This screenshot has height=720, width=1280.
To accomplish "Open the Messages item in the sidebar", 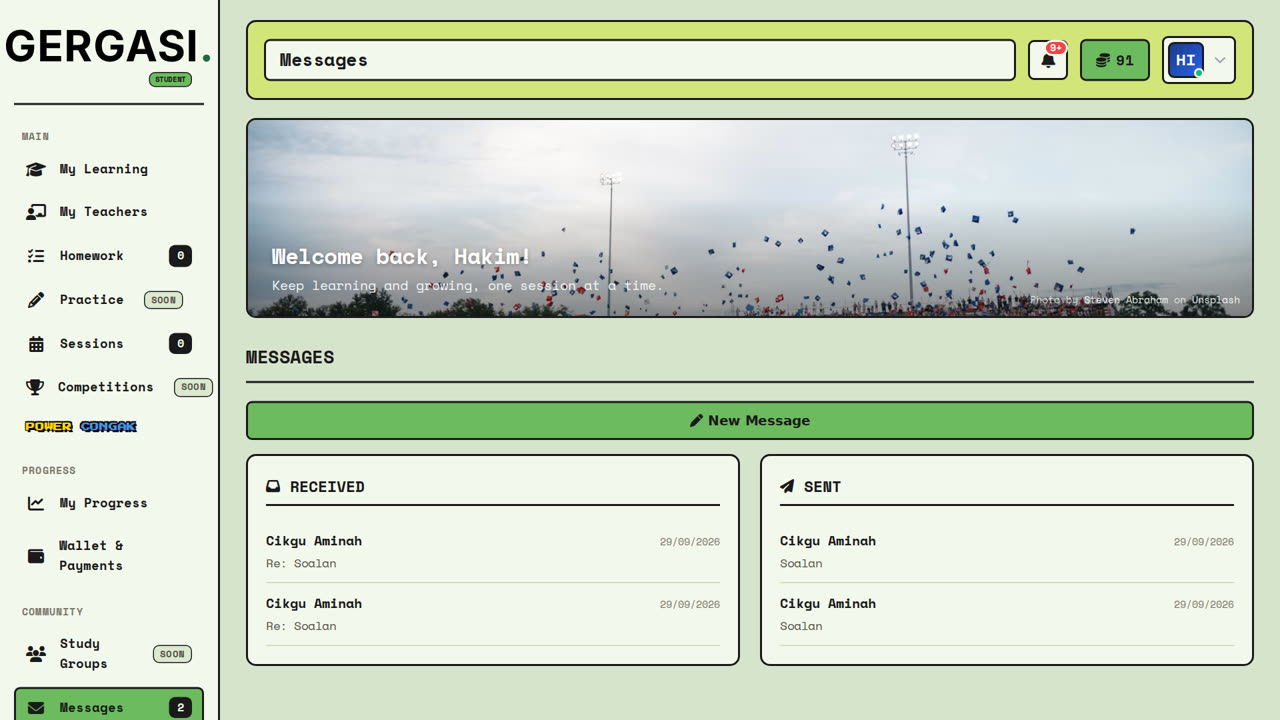I will pyautogui.click(x=109, y=707).
